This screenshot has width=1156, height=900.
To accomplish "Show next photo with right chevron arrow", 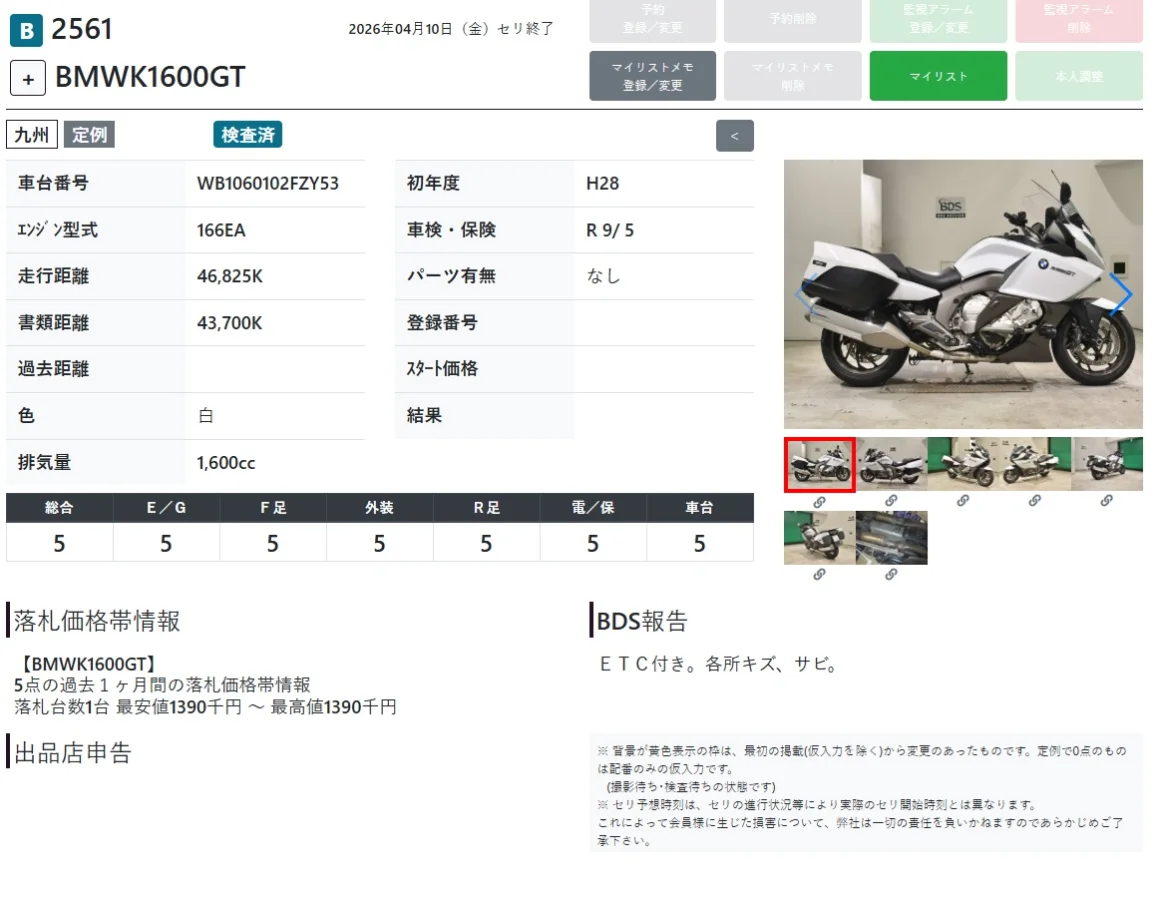I will click(1121, 294).
